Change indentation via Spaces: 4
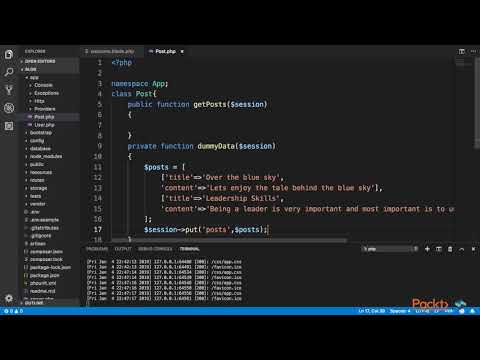Screen dimensions: 480x360 (x=400, y=311)
